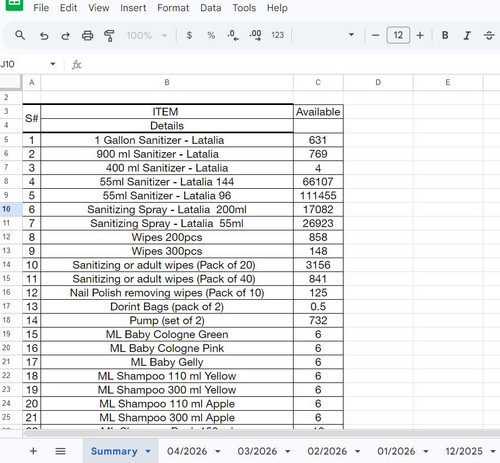The width and height of the screenshot is (500, 463).
Task: Click the search menus magnifier icon
Action: coord(20,35)
